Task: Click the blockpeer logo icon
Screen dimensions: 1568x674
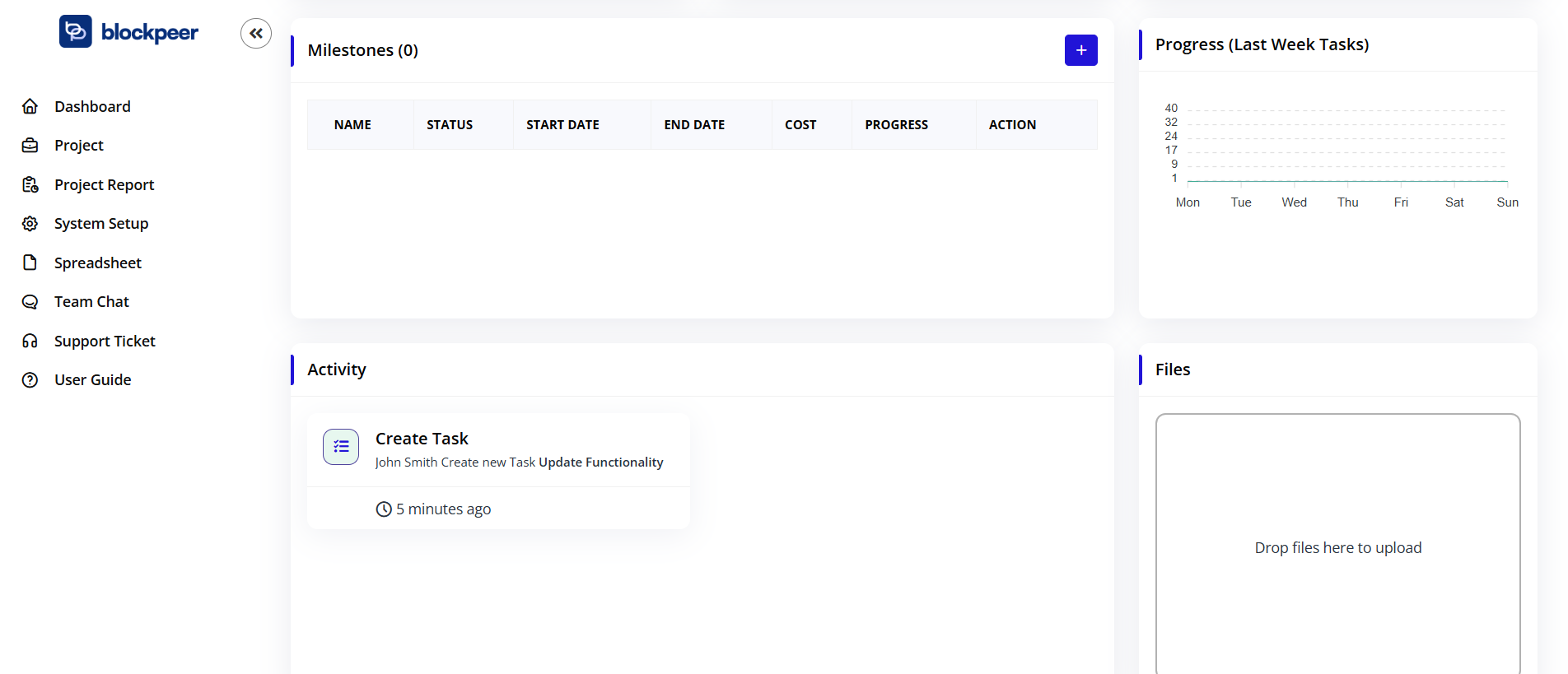Action: coord(76,32)
